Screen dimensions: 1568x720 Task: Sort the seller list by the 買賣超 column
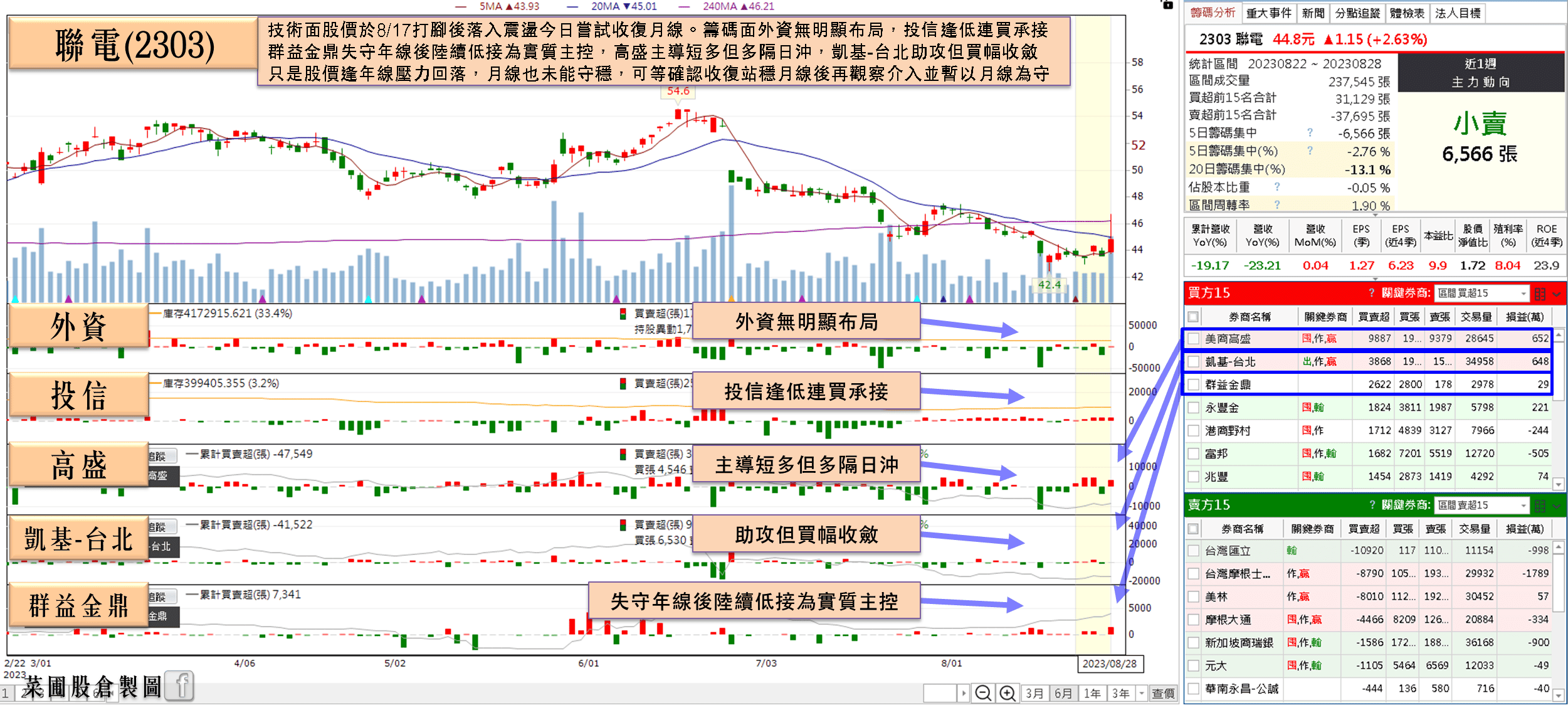click(1364, 529)
